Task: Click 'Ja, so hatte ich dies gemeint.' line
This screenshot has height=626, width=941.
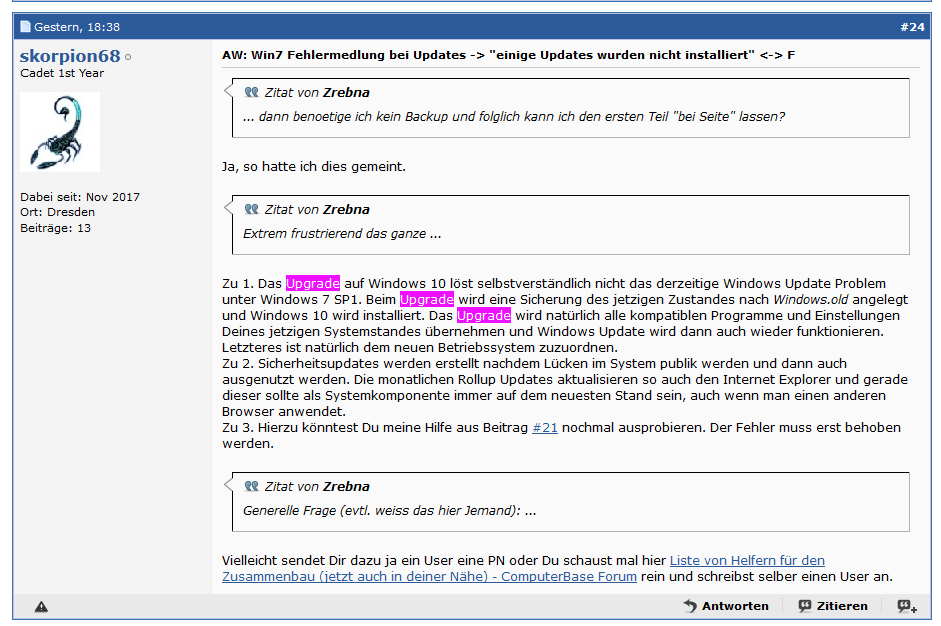Action: 314,167
